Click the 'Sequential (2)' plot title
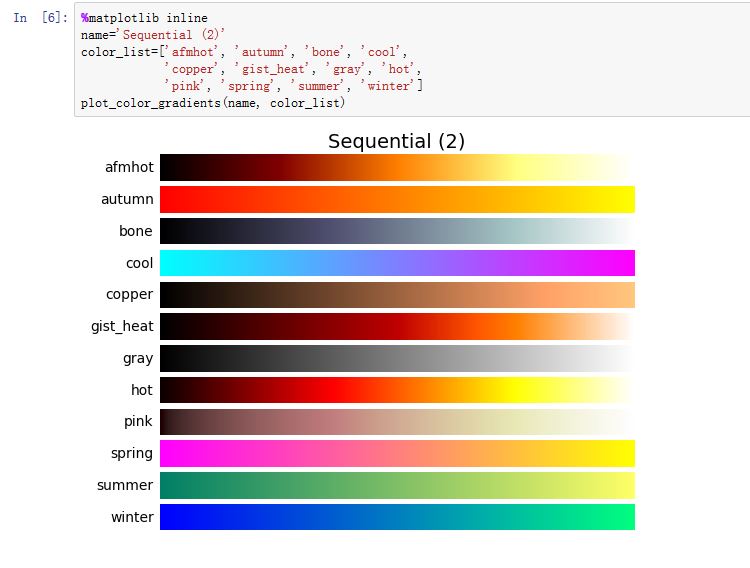This screenshot has height=568, width=750. 396,141
